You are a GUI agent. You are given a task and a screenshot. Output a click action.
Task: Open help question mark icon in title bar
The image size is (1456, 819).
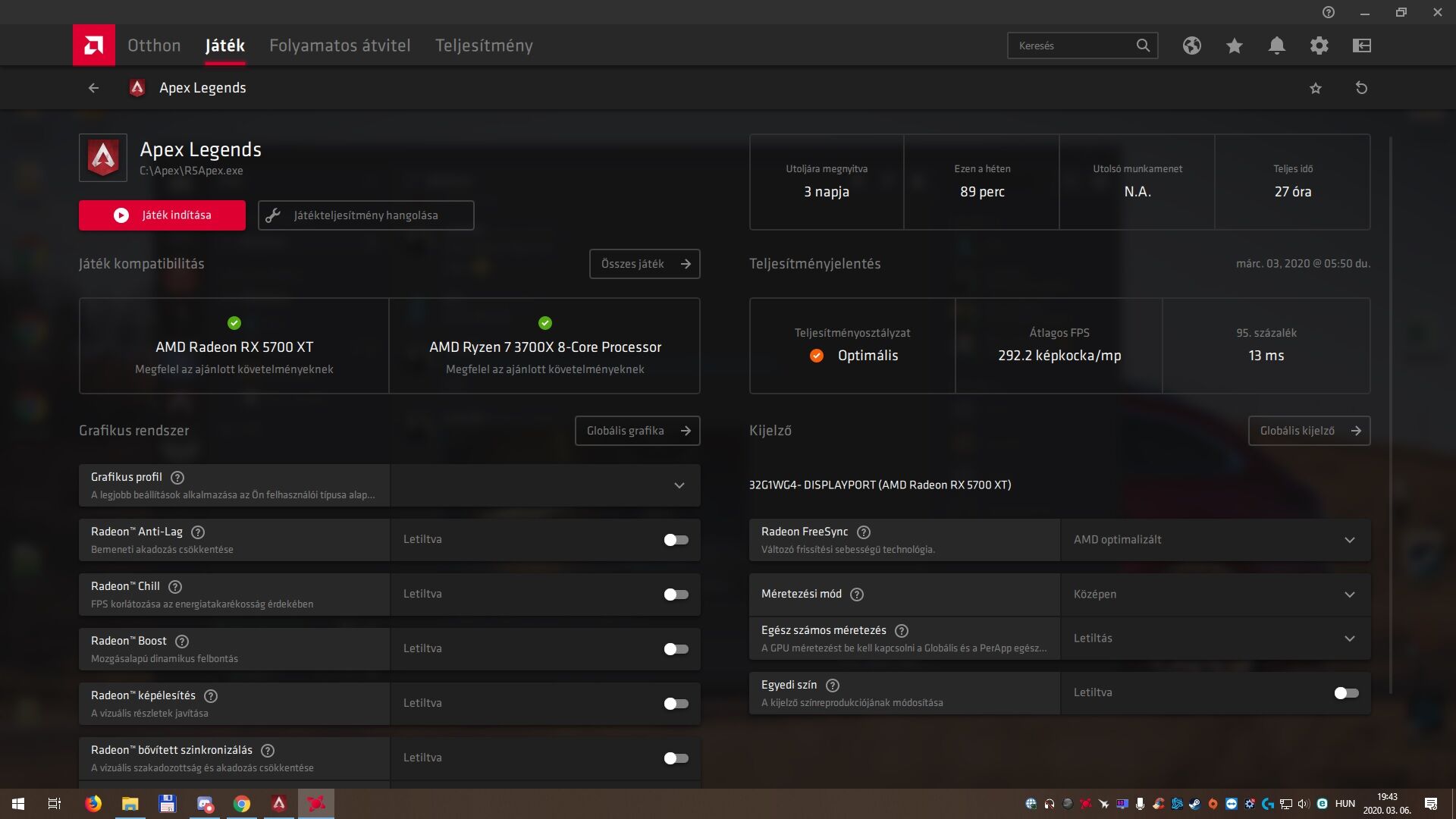pyautogui.click(x=1329, y=12)
